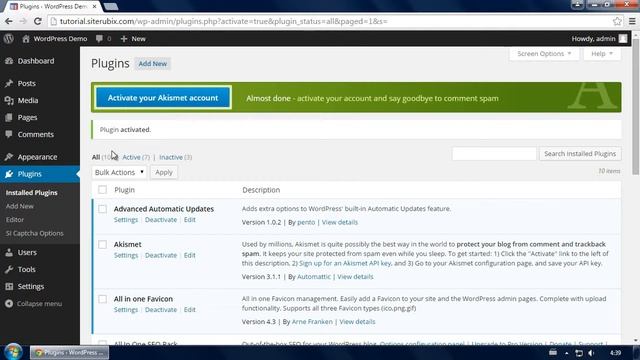Click Edit under All in one Favicon

point(189,310)
